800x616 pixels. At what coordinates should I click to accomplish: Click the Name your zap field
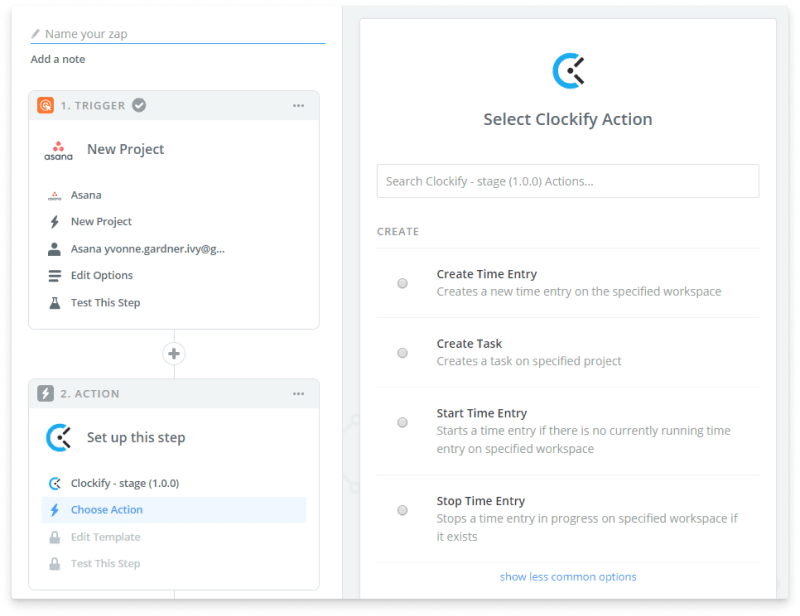[x=178, y=34]
